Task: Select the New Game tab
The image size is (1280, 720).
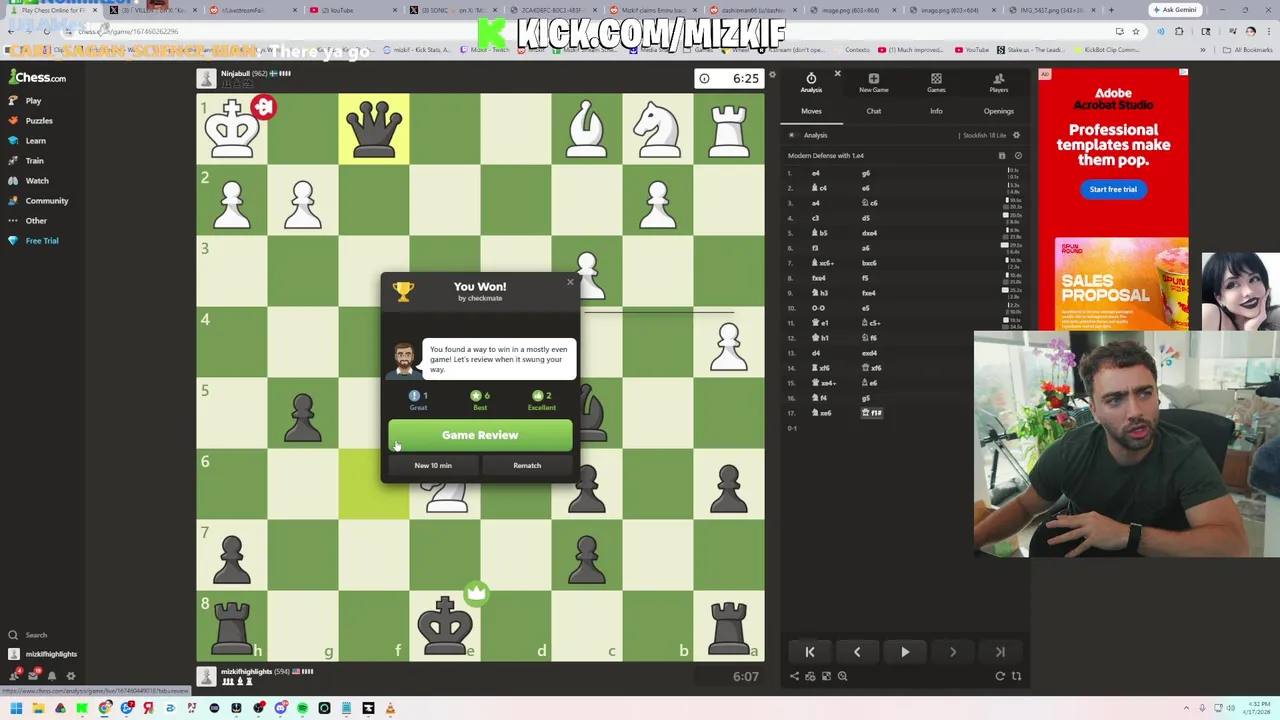Action: click(873, 83)
